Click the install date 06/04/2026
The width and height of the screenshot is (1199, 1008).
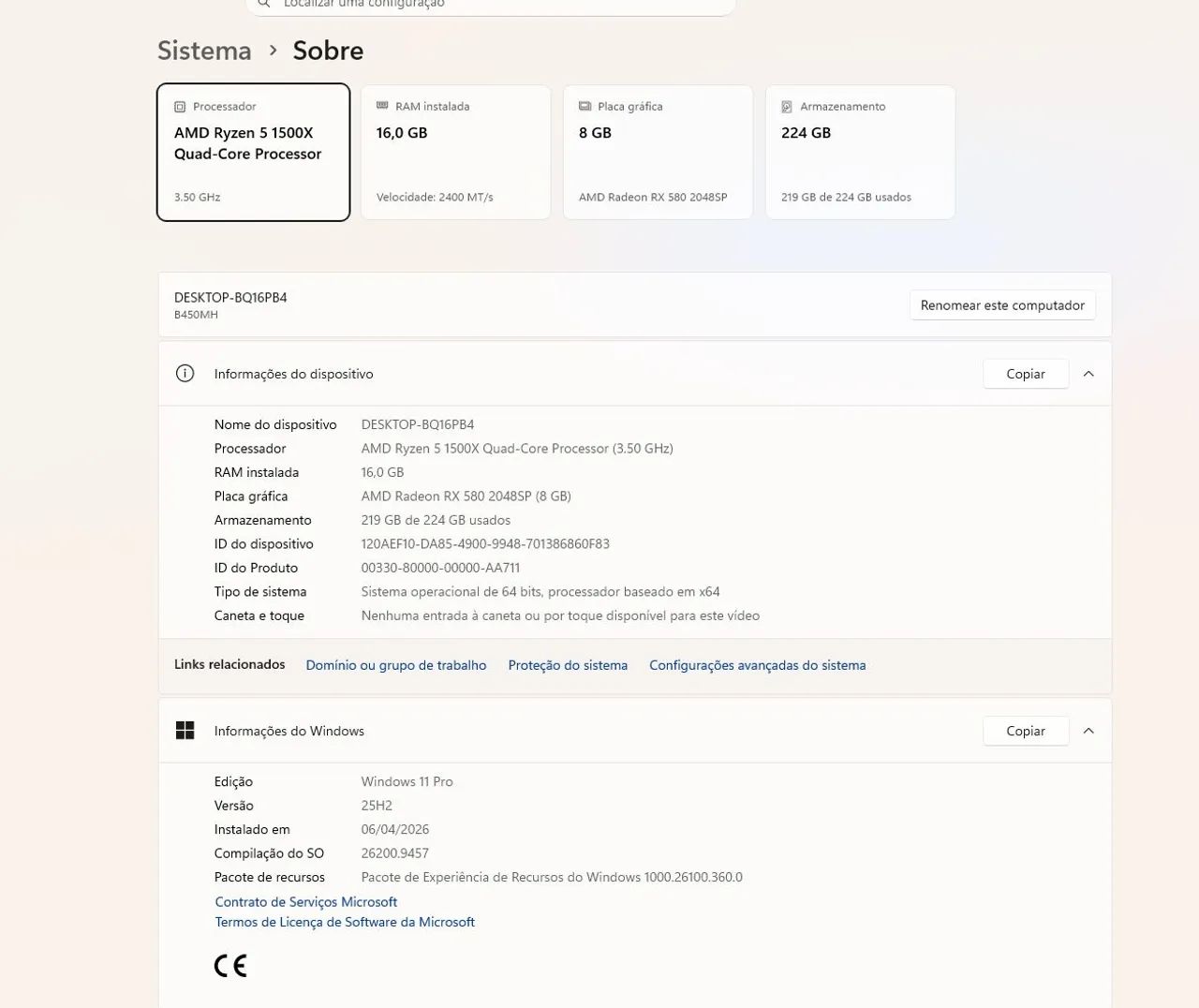394,829
